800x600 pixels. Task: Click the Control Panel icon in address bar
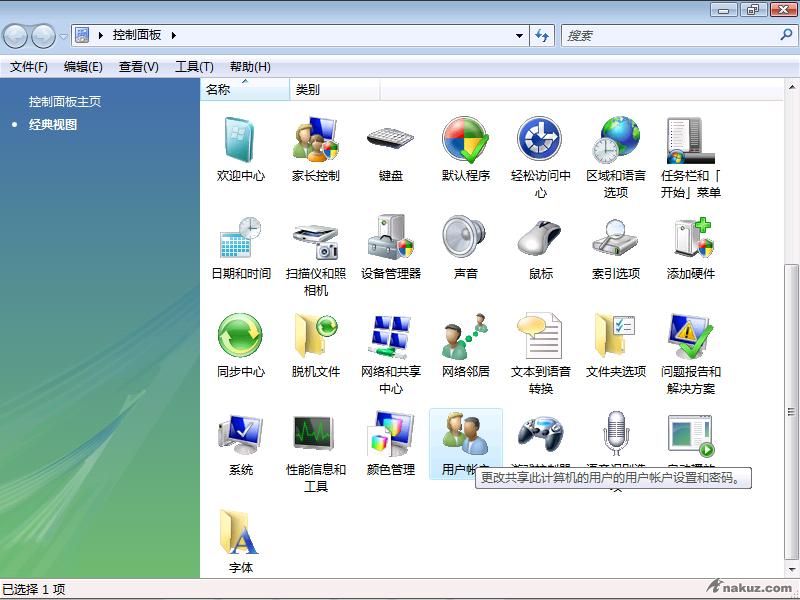click(82, 35)
